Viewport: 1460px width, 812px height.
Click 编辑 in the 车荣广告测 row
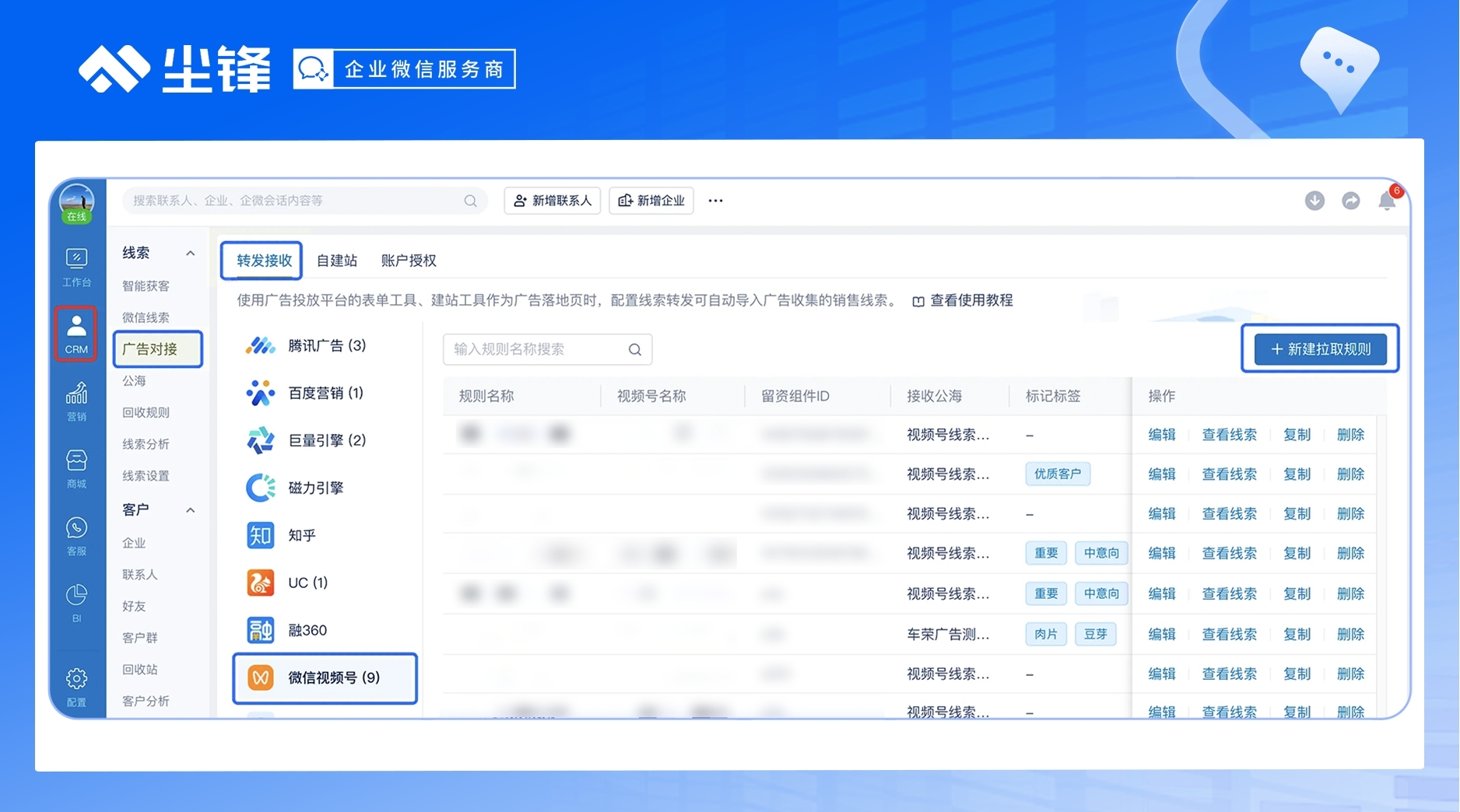tap(1162, 635)
